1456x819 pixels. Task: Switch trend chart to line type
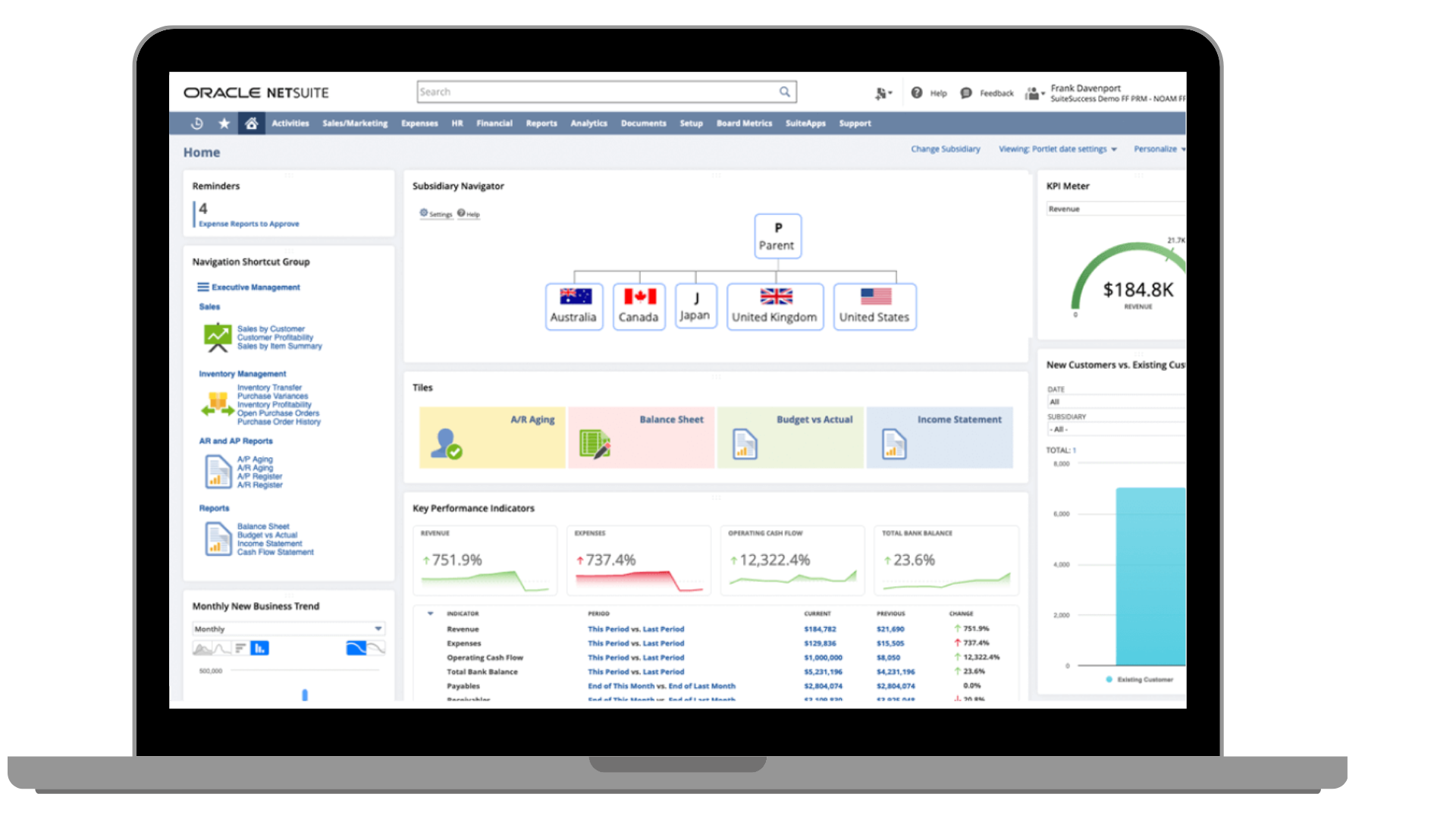[x=221, y=648]
